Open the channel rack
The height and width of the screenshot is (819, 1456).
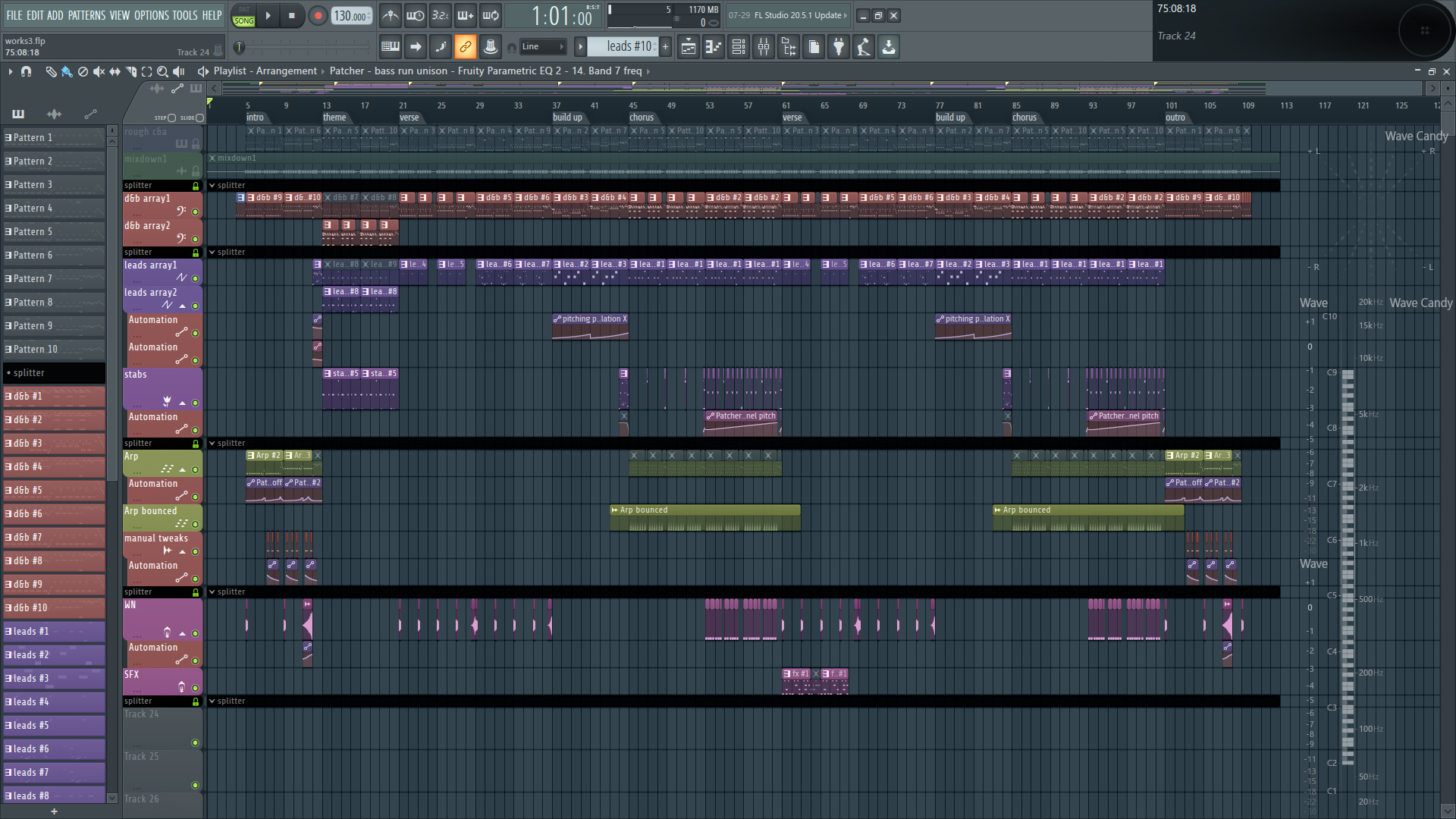[738, 47]
